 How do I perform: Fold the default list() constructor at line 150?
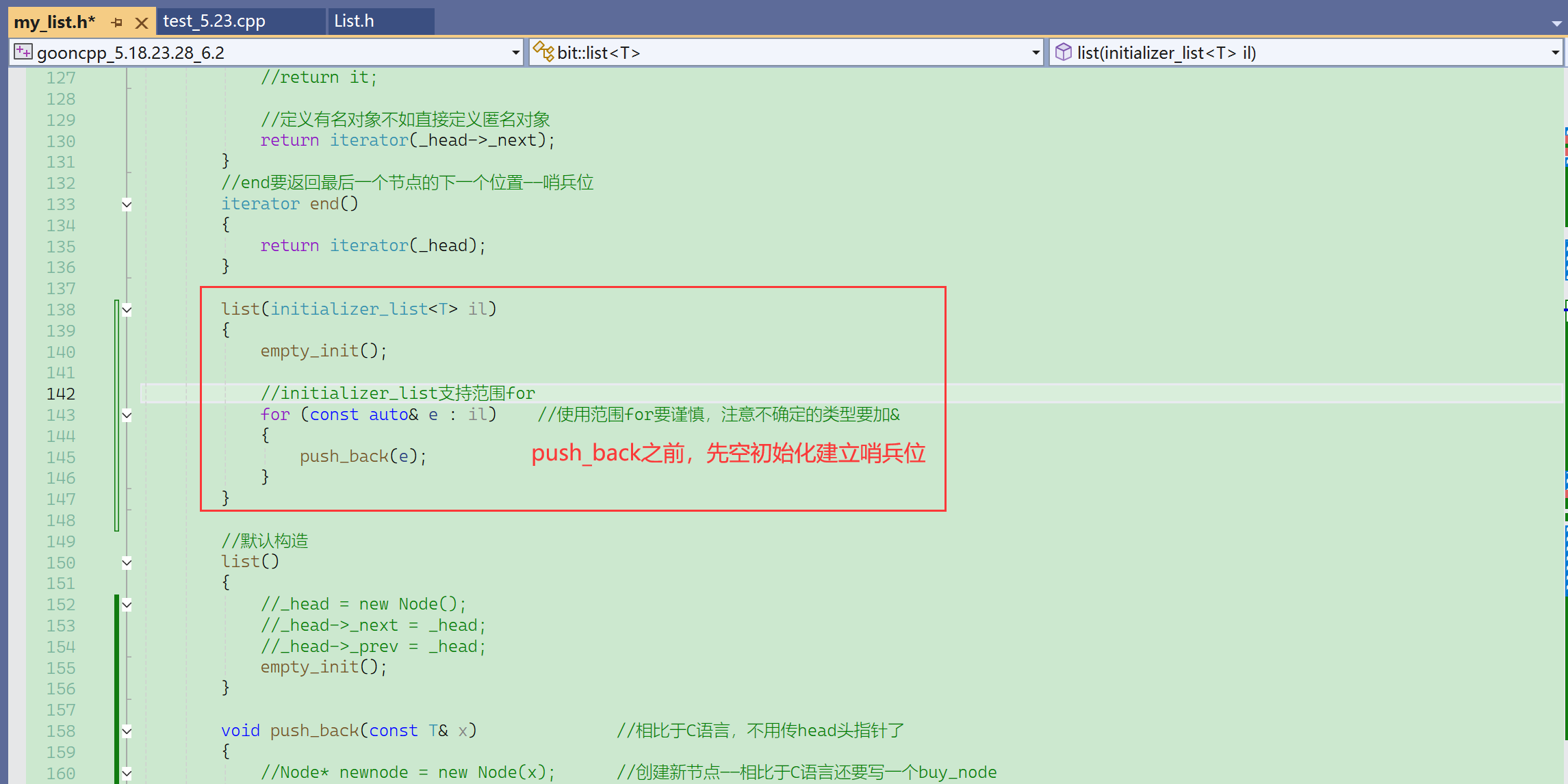(x=127, y=562)
